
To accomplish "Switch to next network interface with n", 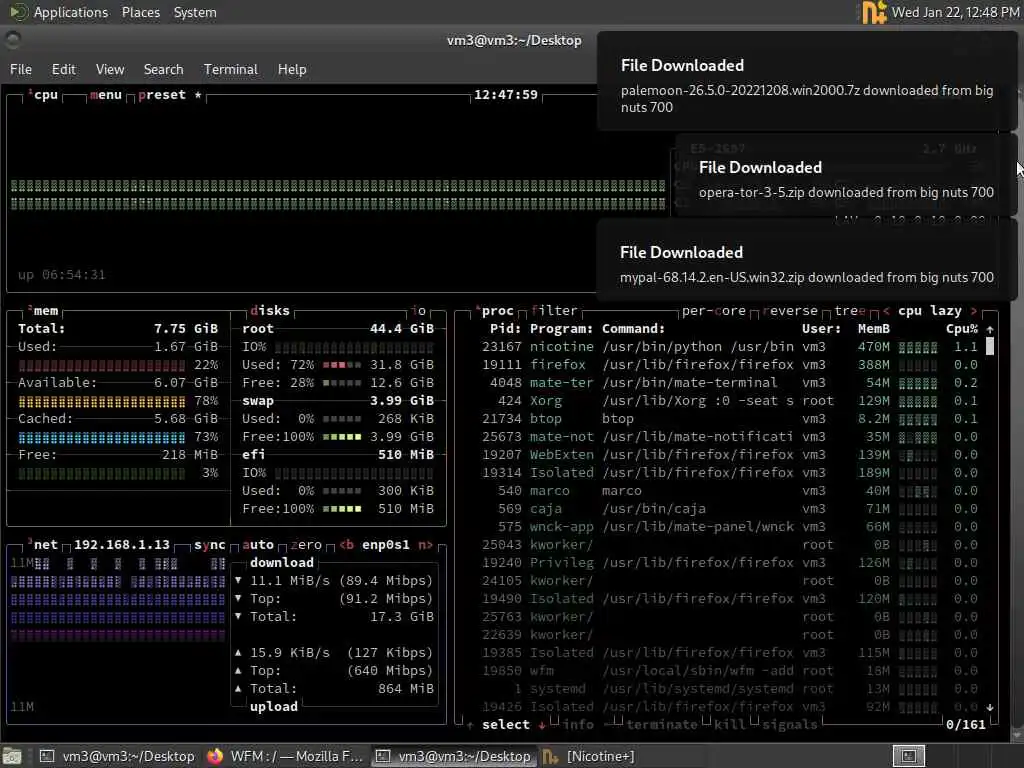I will pyautogui.click(x=425, y=545).
